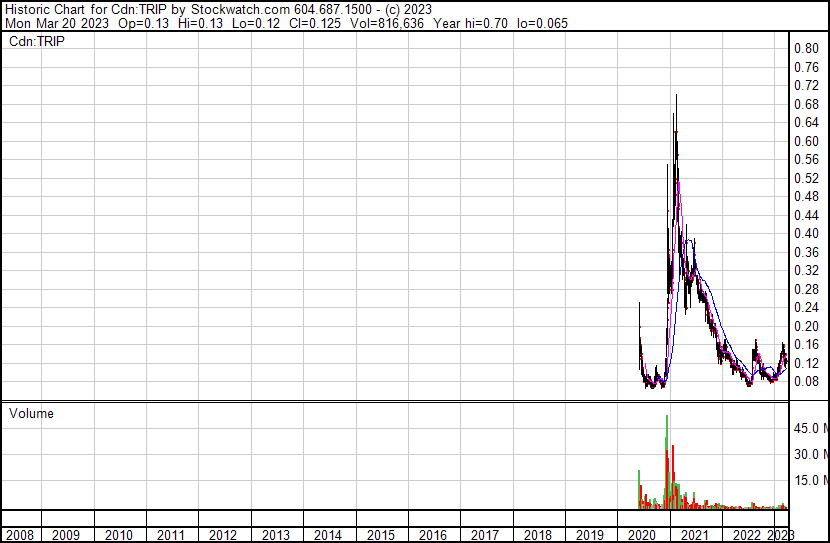Click the 0.08 price axis label
830x543 pixels.
coord(806,382)
